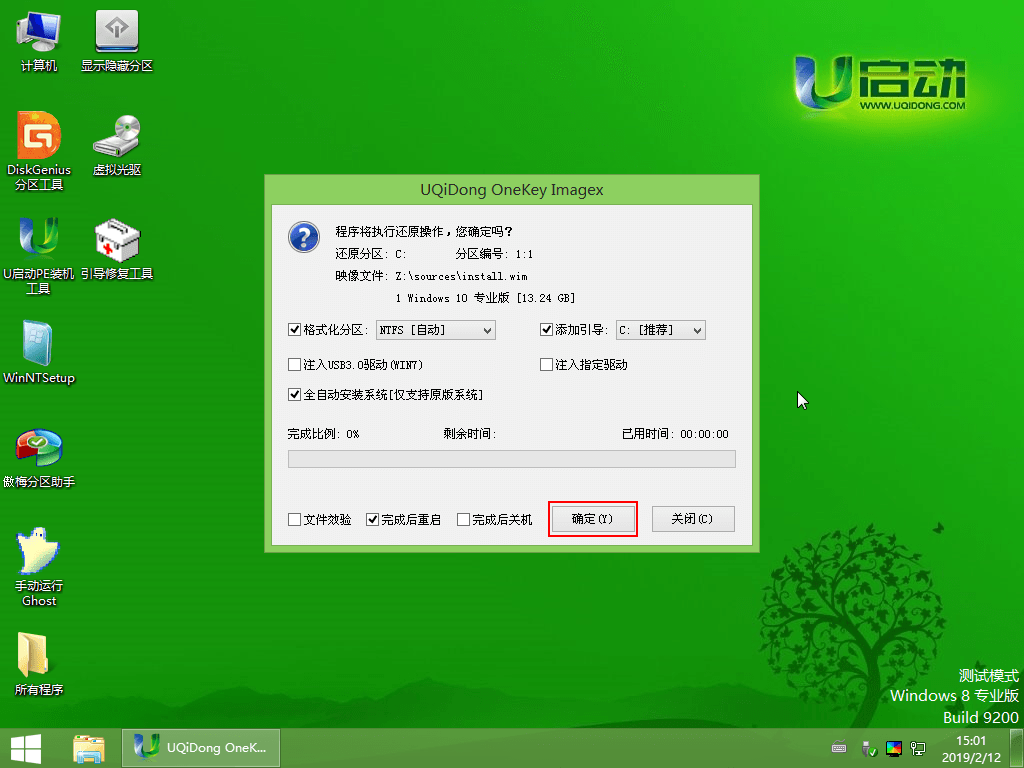Viewport: 1024px width, 768px height.
Task: Open the NTFS format dropdown
Action: click(488, 329)
